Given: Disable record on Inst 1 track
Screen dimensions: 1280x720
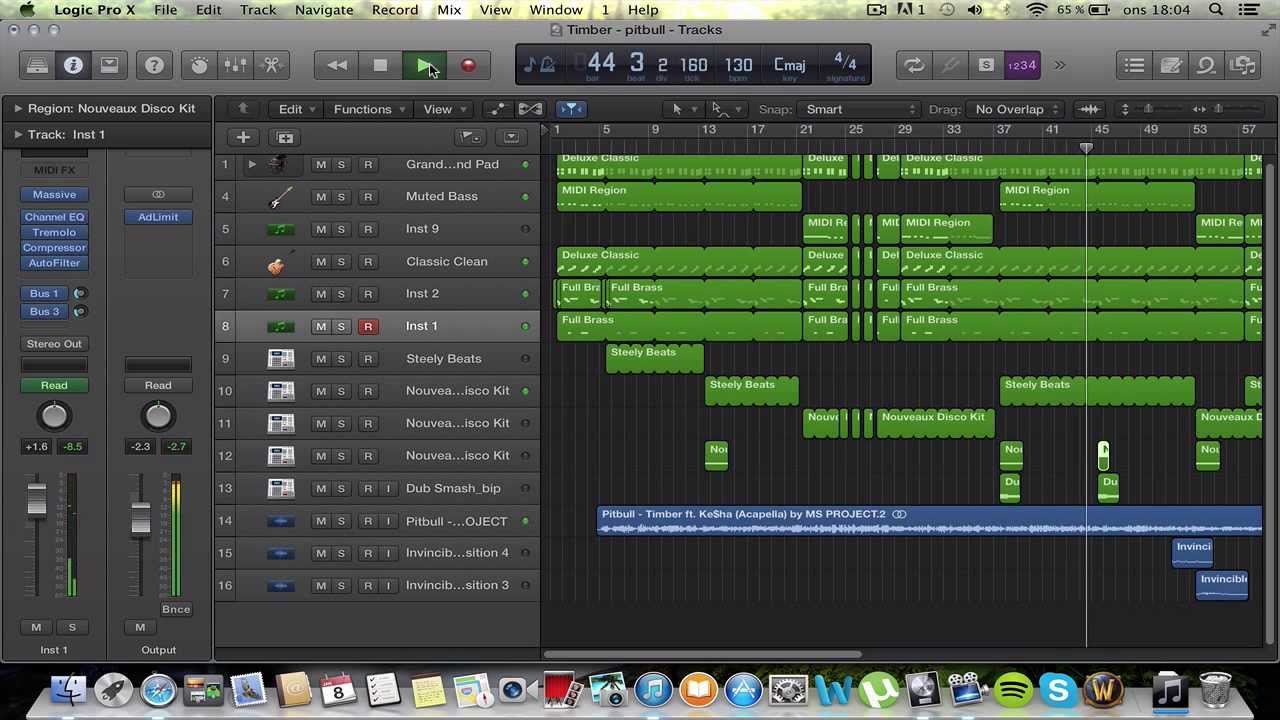Looking at the screenshot, I should [x=368, y=326].
